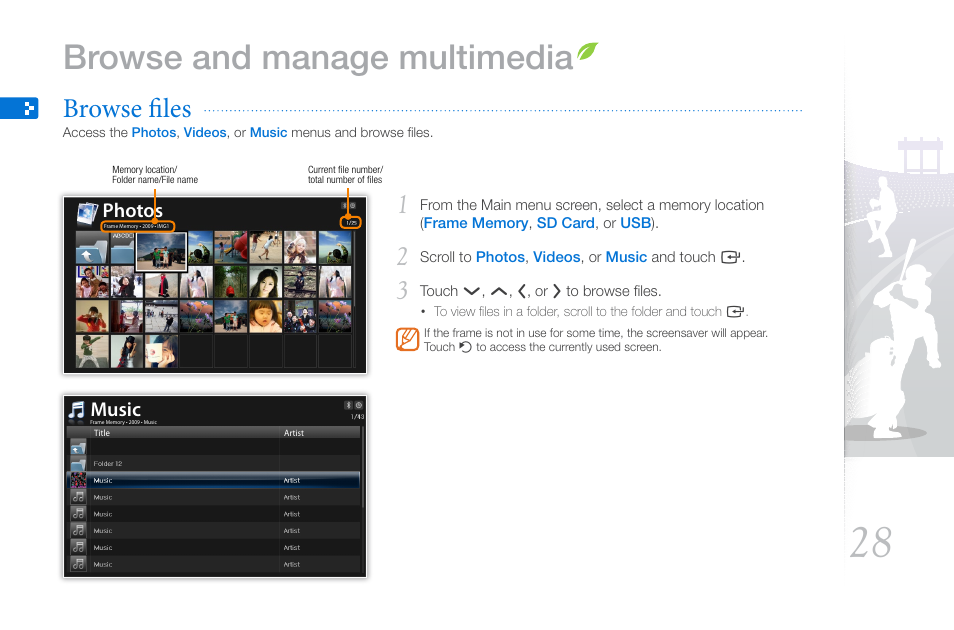The image size is (954, 630).
Task: Click the album art of the highlighted Music row
Action: coord(78,480)
